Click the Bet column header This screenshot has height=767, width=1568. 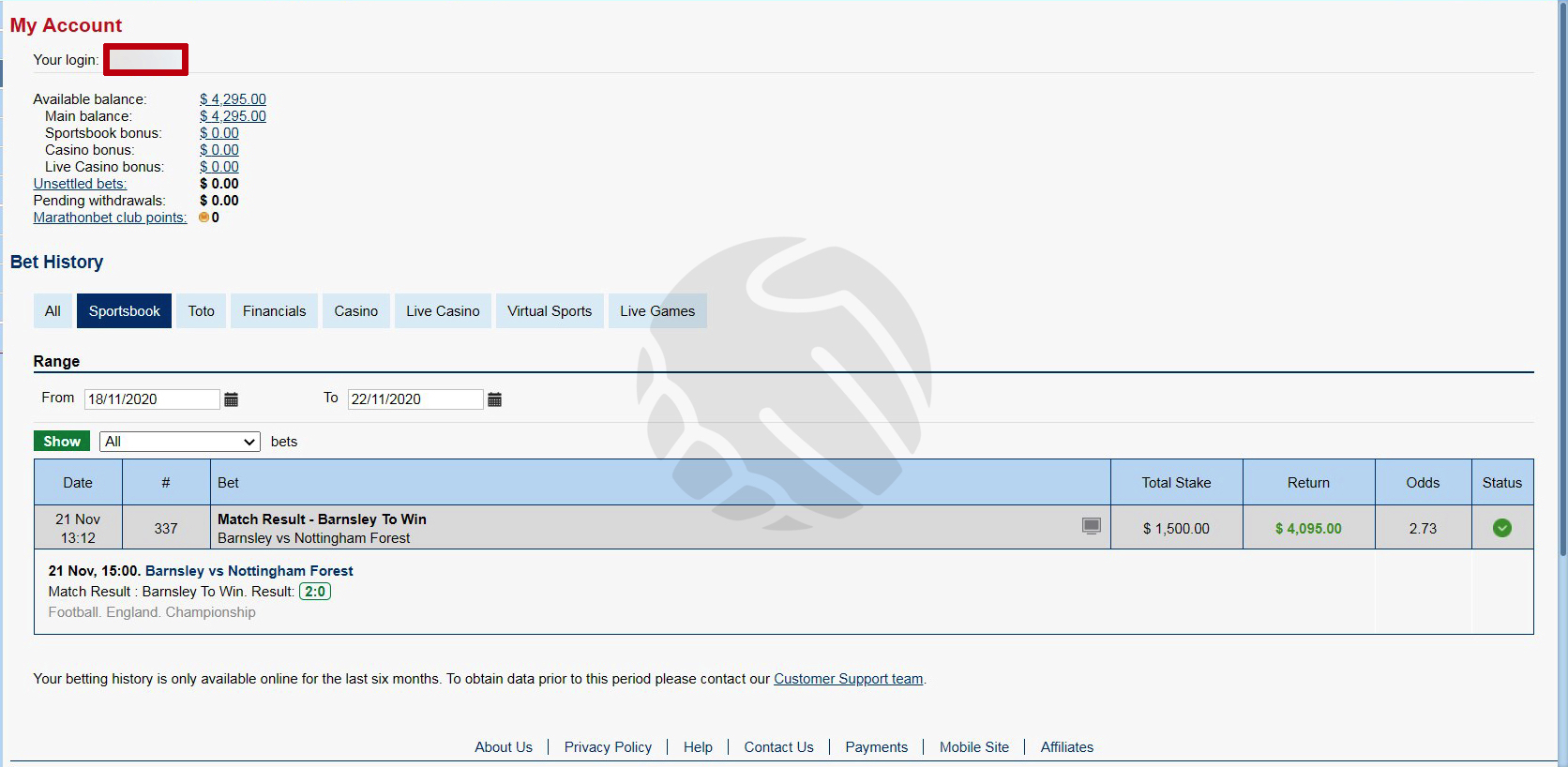click(660, 483)
